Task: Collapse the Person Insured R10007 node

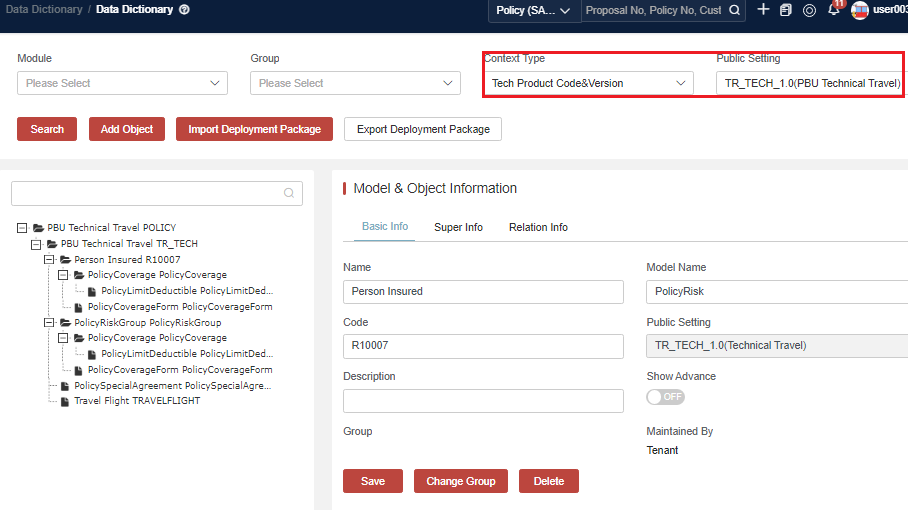Action: click(50, 259)
